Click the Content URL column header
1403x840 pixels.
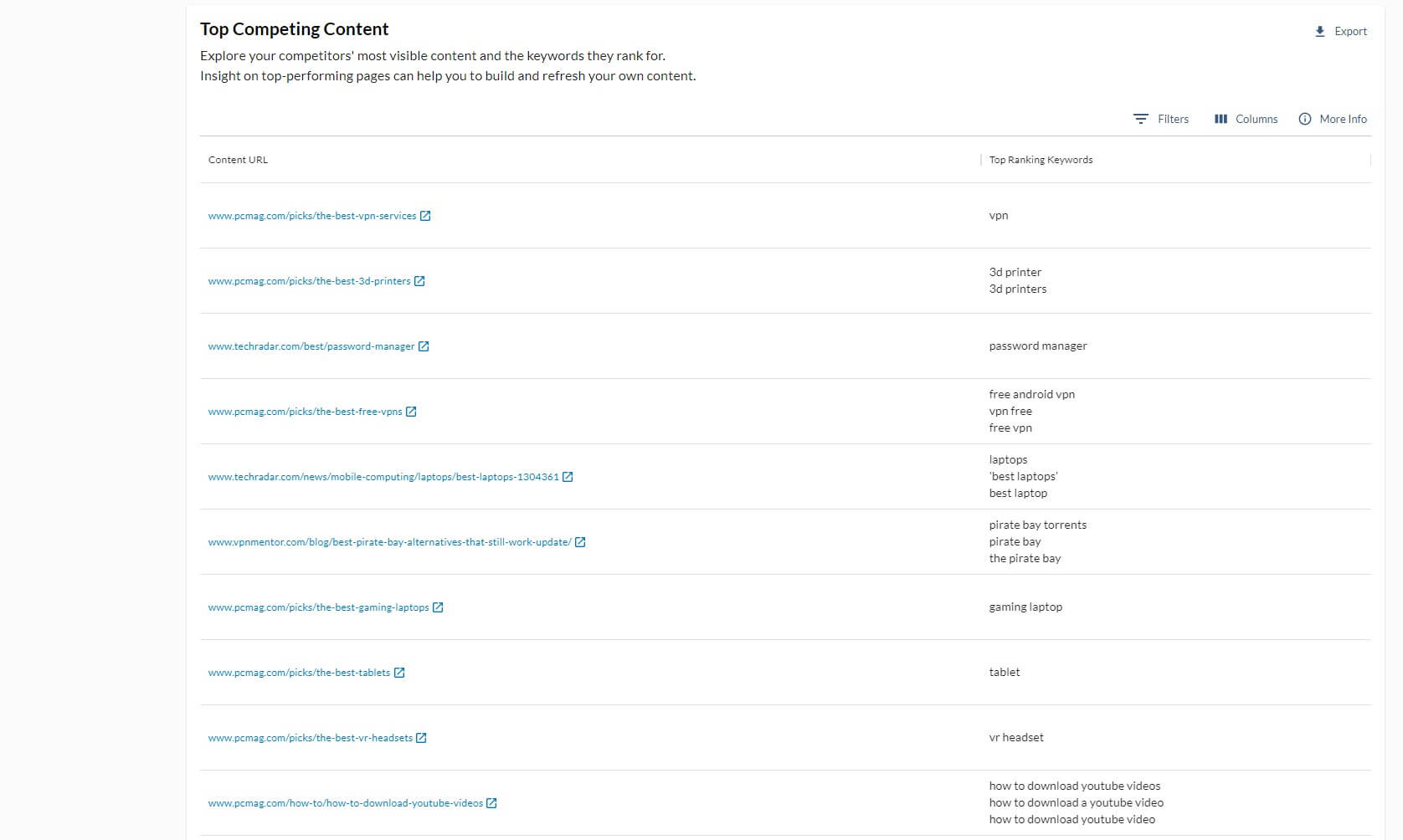[x=238, y=159]
